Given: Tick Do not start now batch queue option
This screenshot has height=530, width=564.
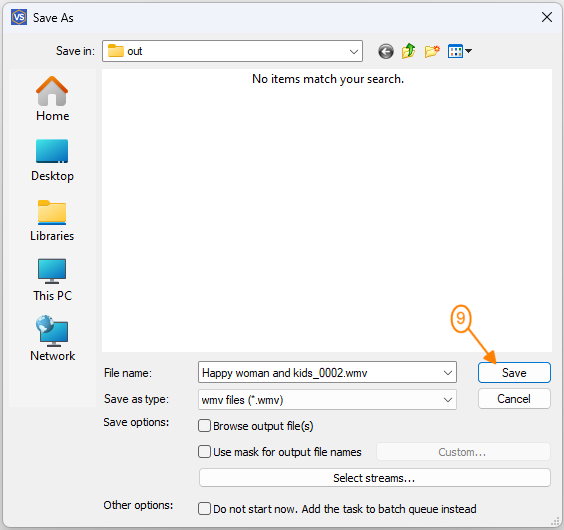Looking at the screenshot, I should [x=204, y=509].
